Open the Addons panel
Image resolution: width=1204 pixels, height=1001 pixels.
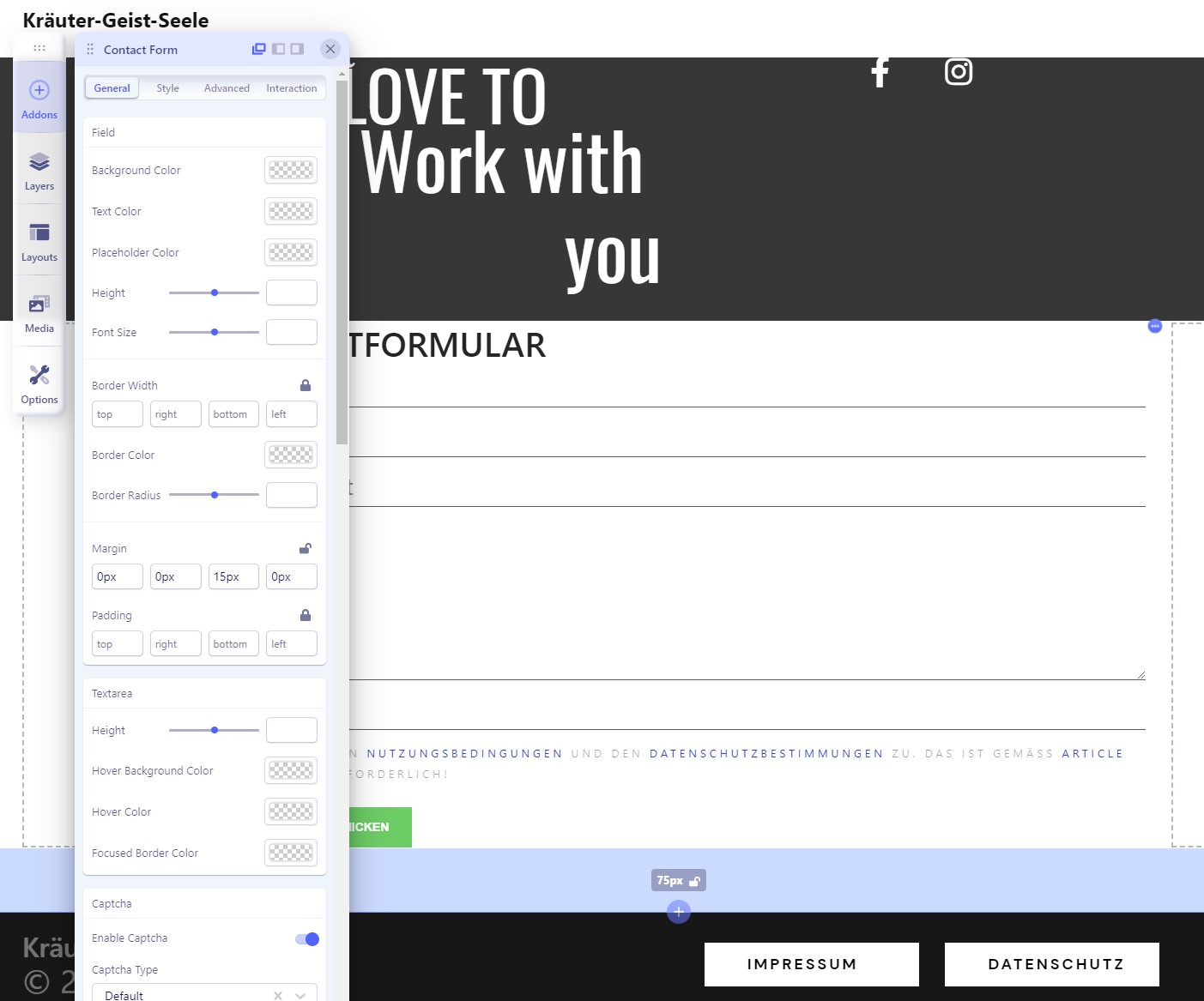[x=39, y=99]
